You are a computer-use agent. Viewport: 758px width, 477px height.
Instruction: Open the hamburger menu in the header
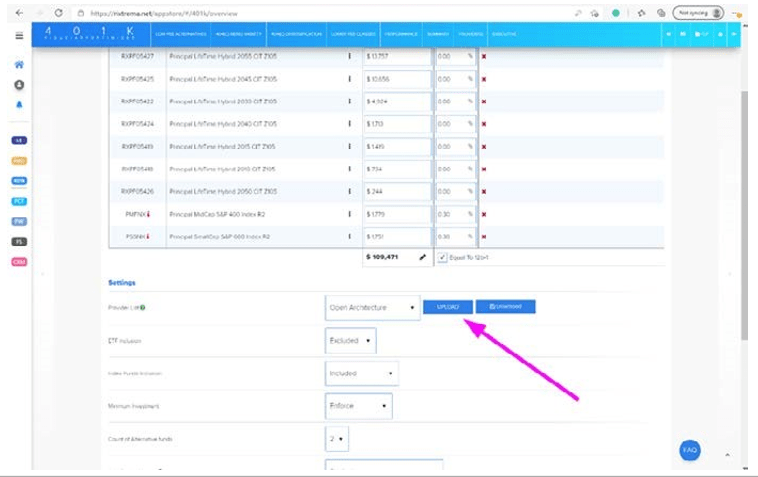click(x=19, y=35)
